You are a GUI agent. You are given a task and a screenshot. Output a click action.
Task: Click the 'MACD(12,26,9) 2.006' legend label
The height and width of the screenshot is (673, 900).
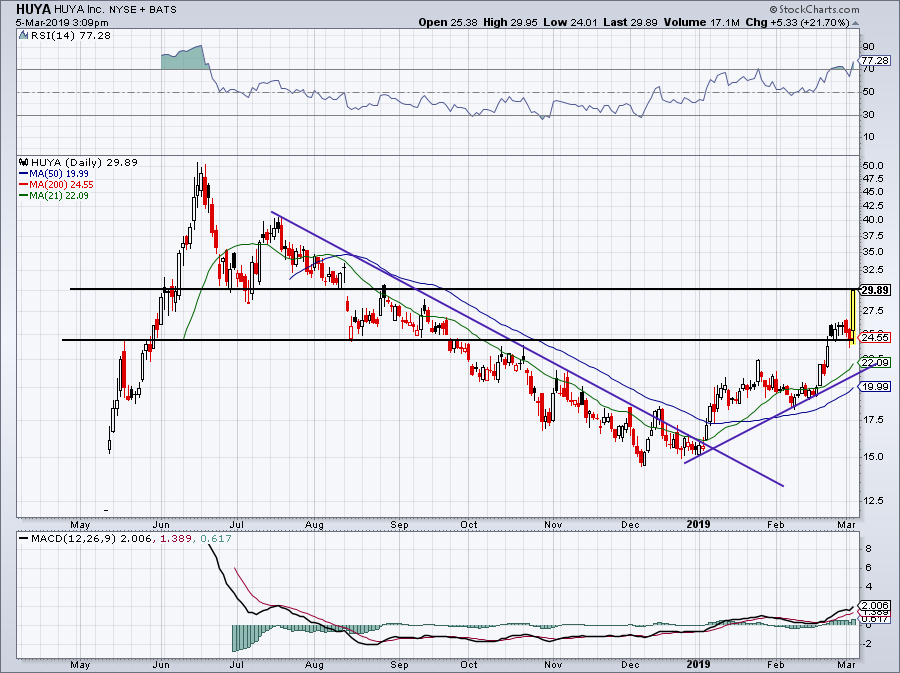[92, 538]
